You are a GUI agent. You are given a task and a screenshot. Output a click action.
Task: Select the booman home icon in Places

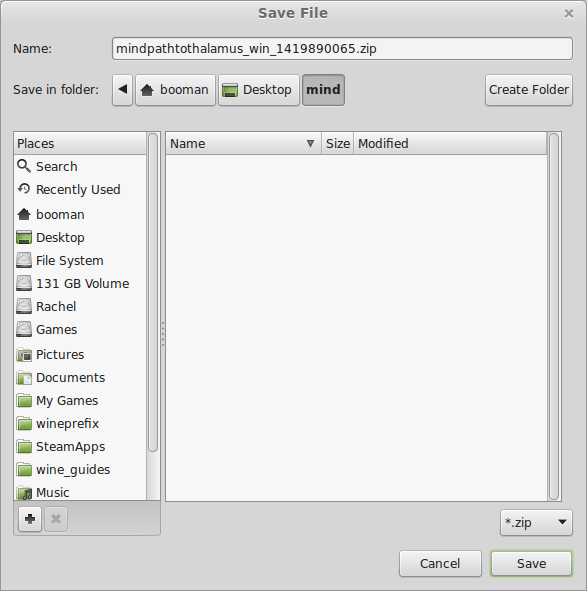tap(24, 214)
